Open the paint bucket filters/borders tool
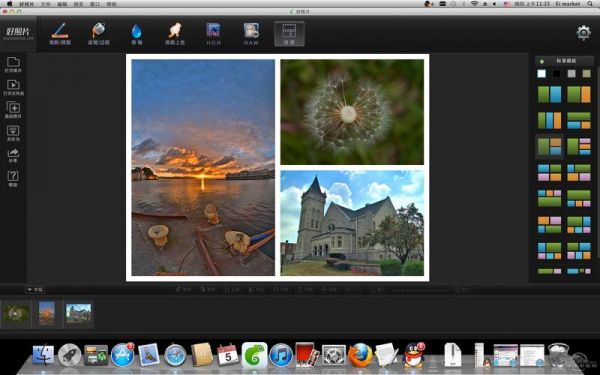Viewport: 600px width, 375px height. click(x=98, y=34)
